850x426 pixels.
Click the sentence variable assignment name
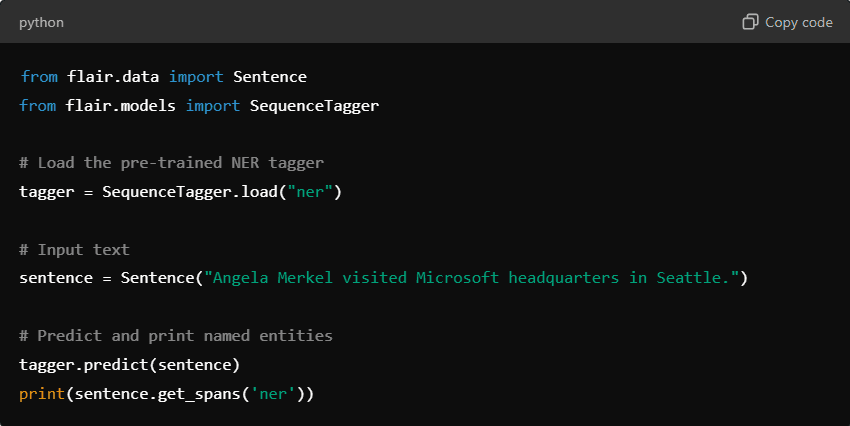56,277
